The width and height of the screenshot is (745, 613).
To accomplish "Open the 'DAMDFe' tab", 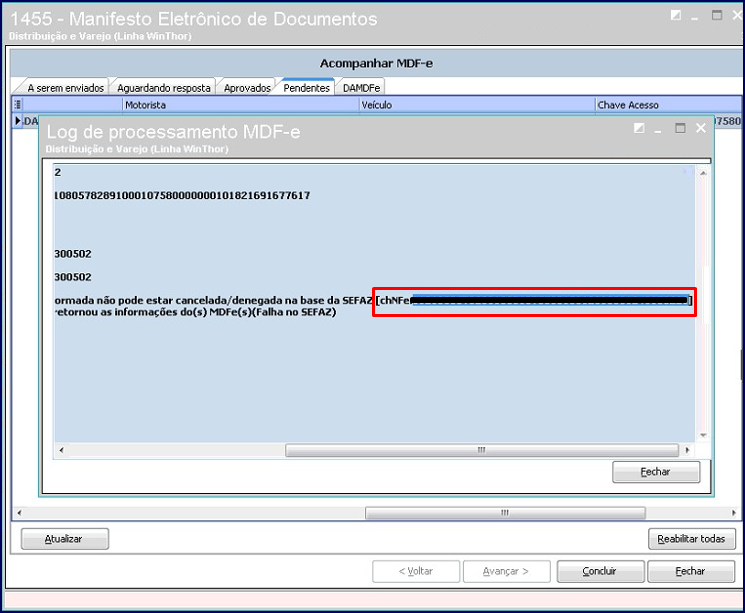I will coord(361,88).
